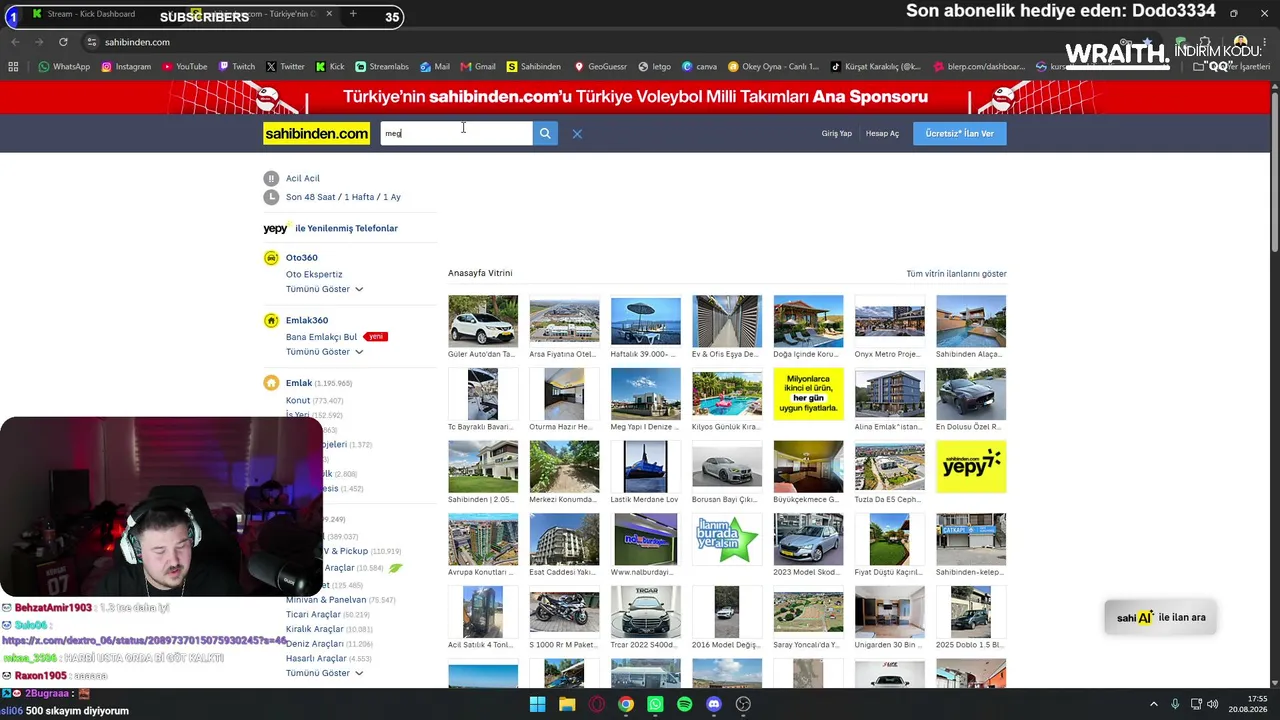This screenshot has height=720, width=1280.
Task: Open the Deniz Araçları category
Action: [314, 644]
